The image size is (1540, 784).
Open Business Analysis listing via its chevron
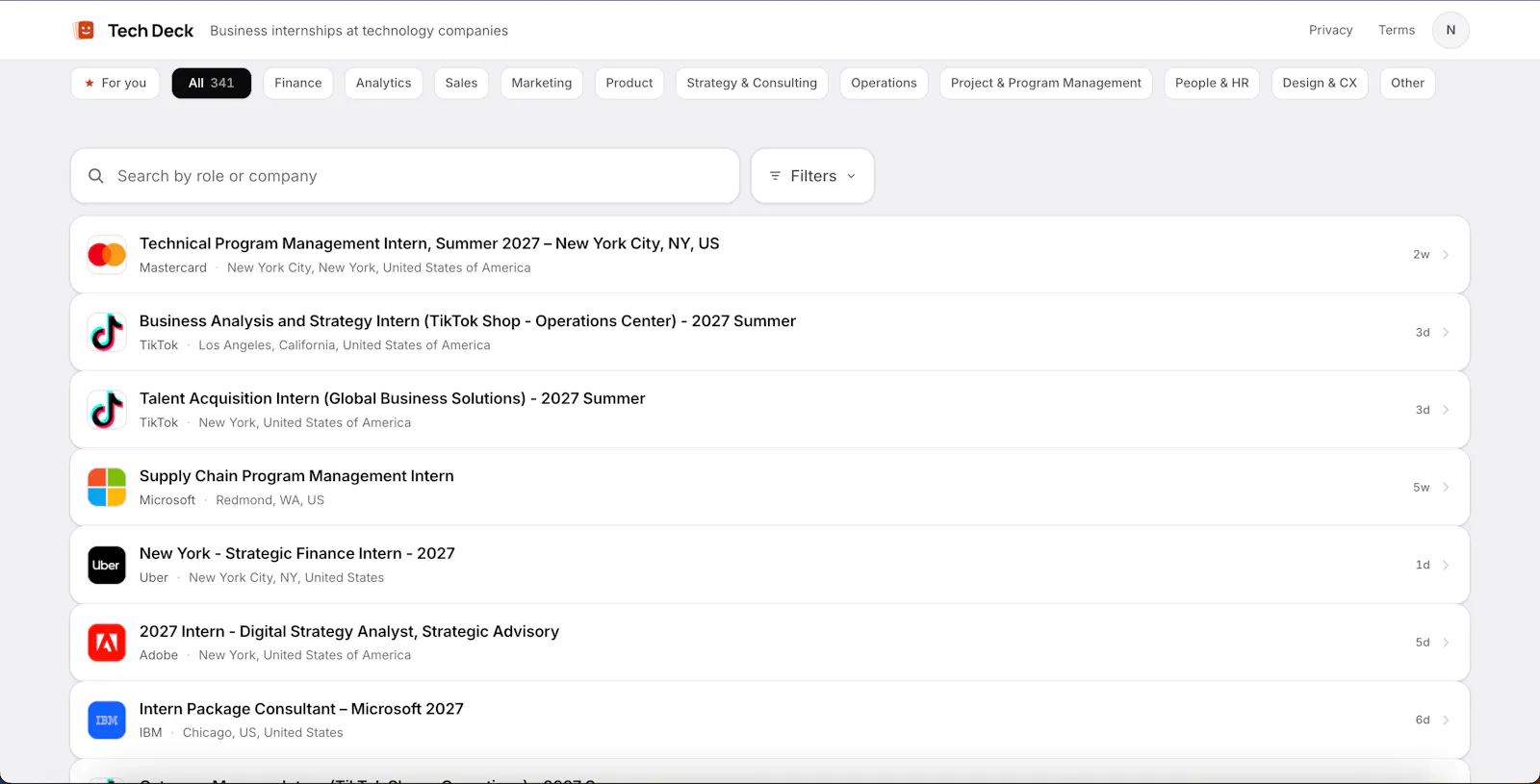[x=1446, y=332]
